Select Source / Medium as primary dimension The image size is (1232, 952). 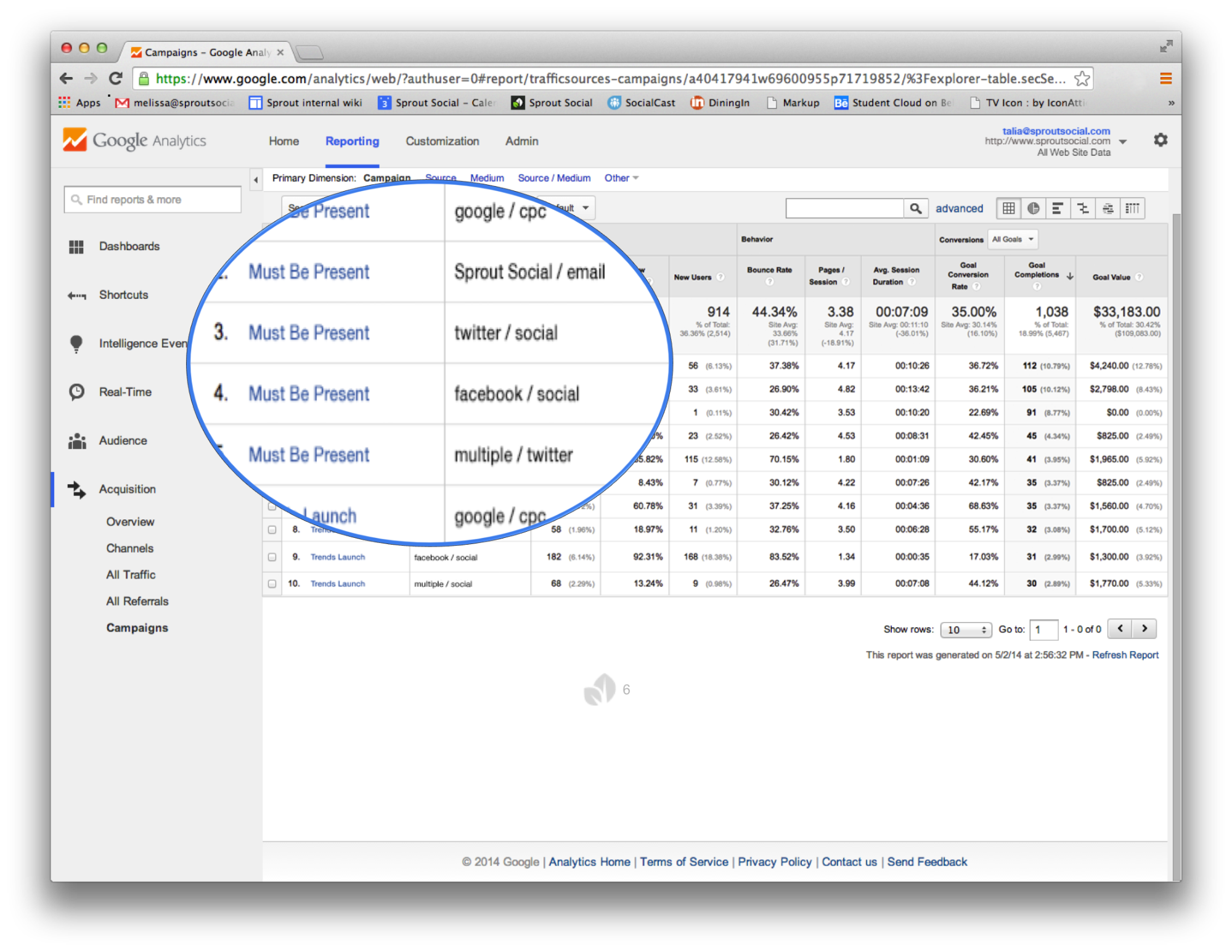[554, 178]
